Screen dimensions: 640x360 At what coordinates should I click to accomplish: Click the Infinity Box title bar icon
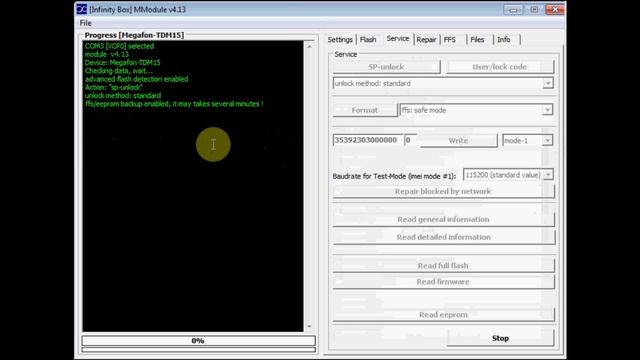click(82, 9)
